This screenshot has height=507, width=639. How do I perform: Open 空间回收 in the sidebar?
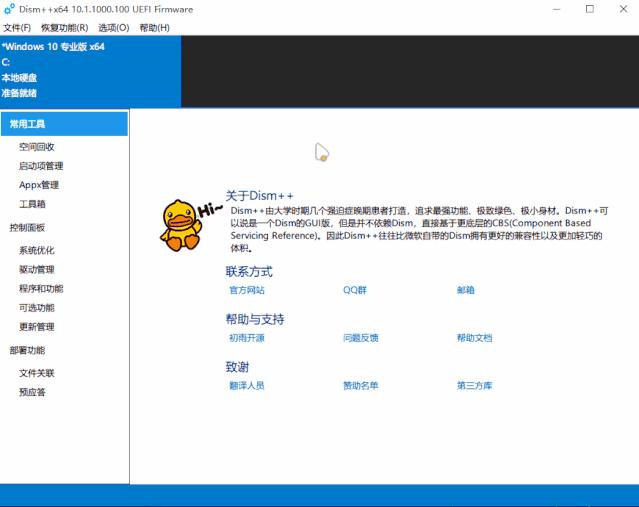click(x=37, y=147)
